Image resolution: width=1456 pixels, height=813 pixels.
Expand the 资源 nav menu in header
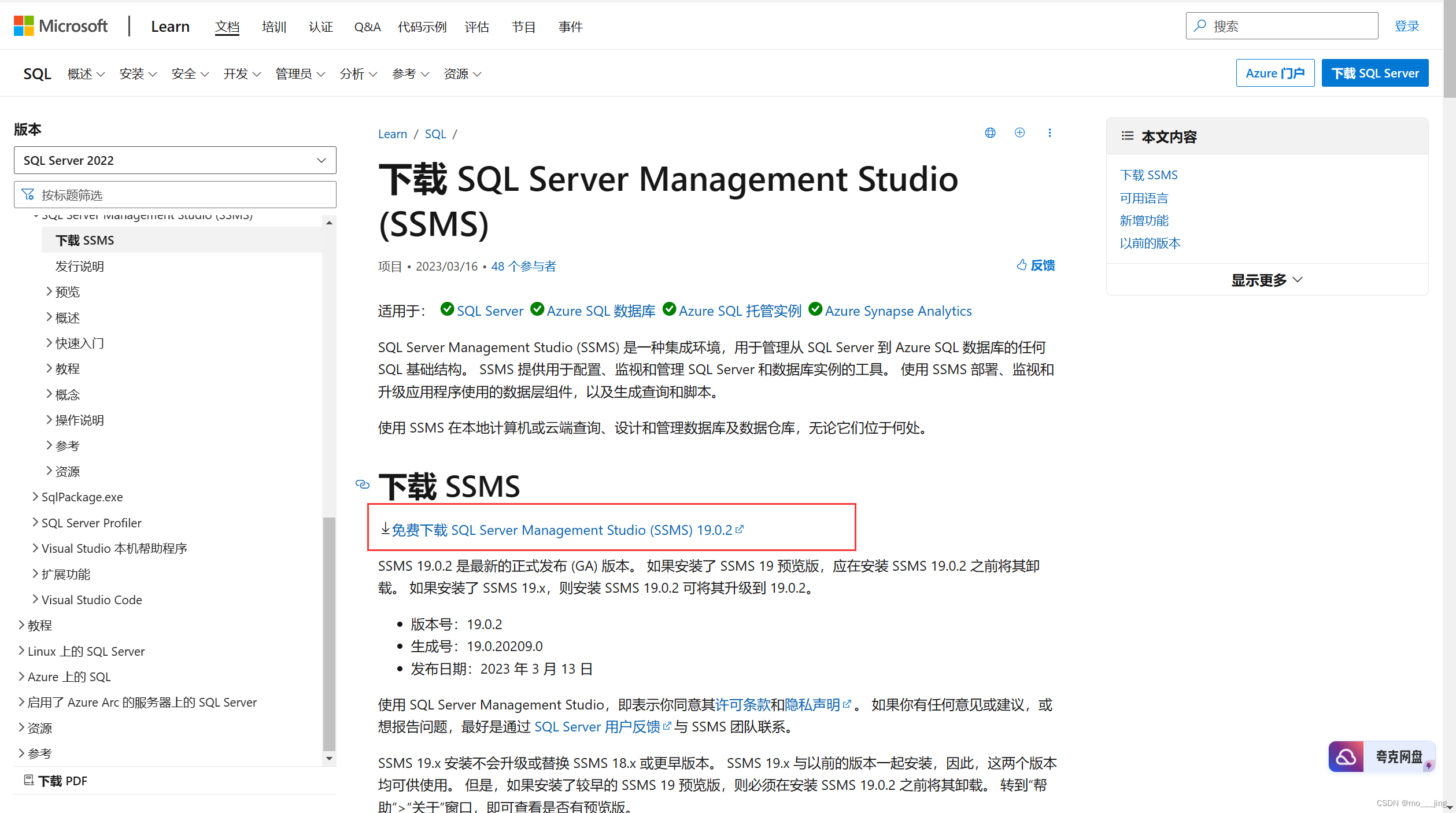click(x=463, y=73)
